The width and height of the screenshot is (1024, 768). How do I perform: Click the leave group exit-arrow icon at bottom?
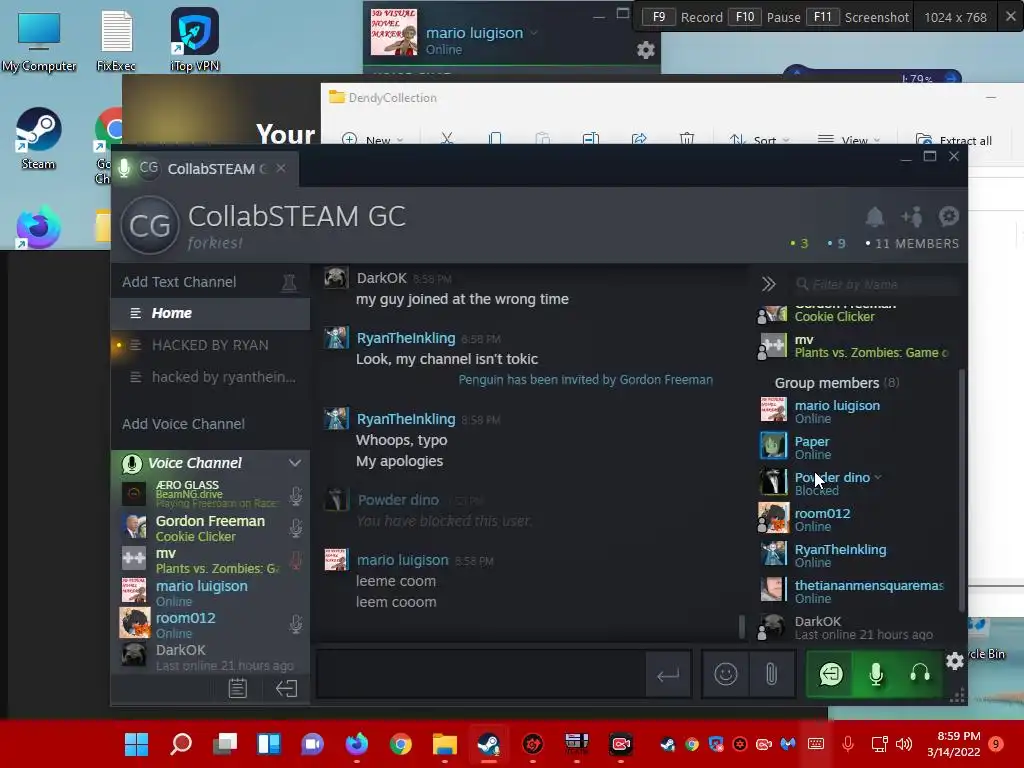[x=286, y=688]
